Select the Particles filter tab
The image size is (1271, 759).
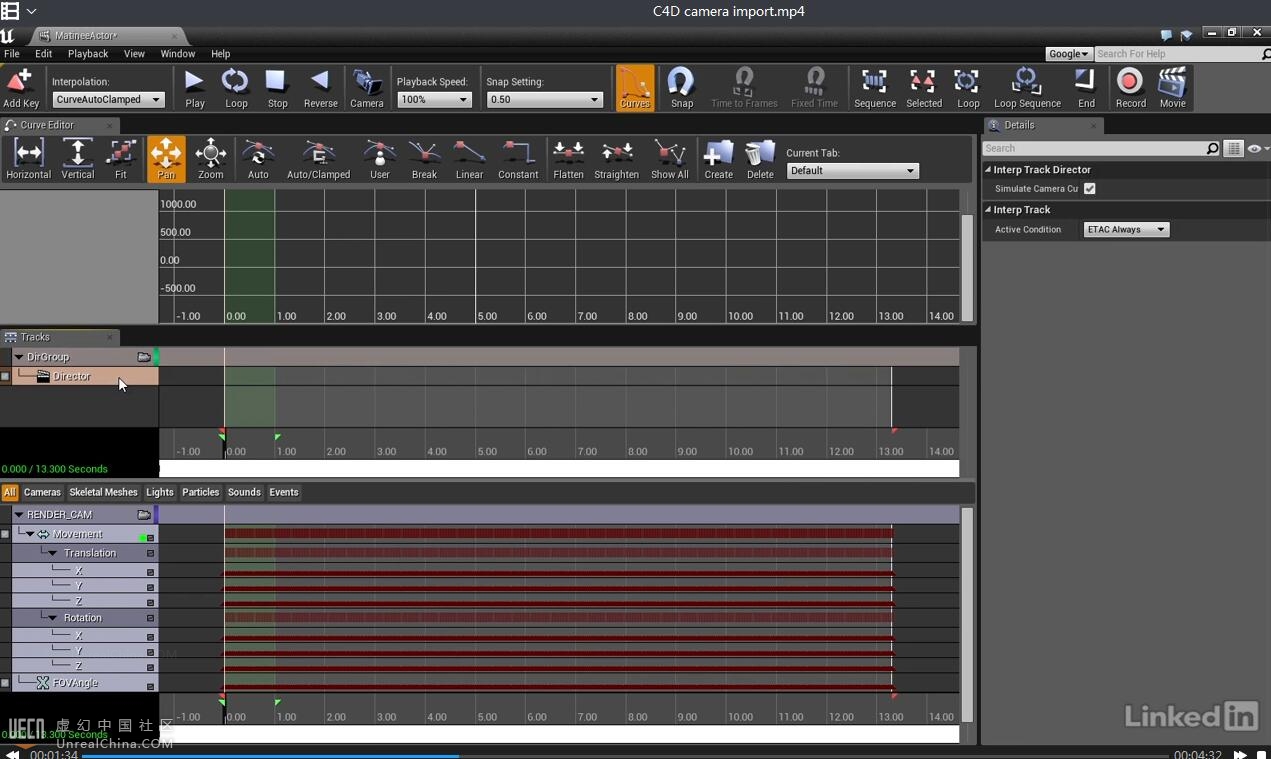(x=200, y=492)
